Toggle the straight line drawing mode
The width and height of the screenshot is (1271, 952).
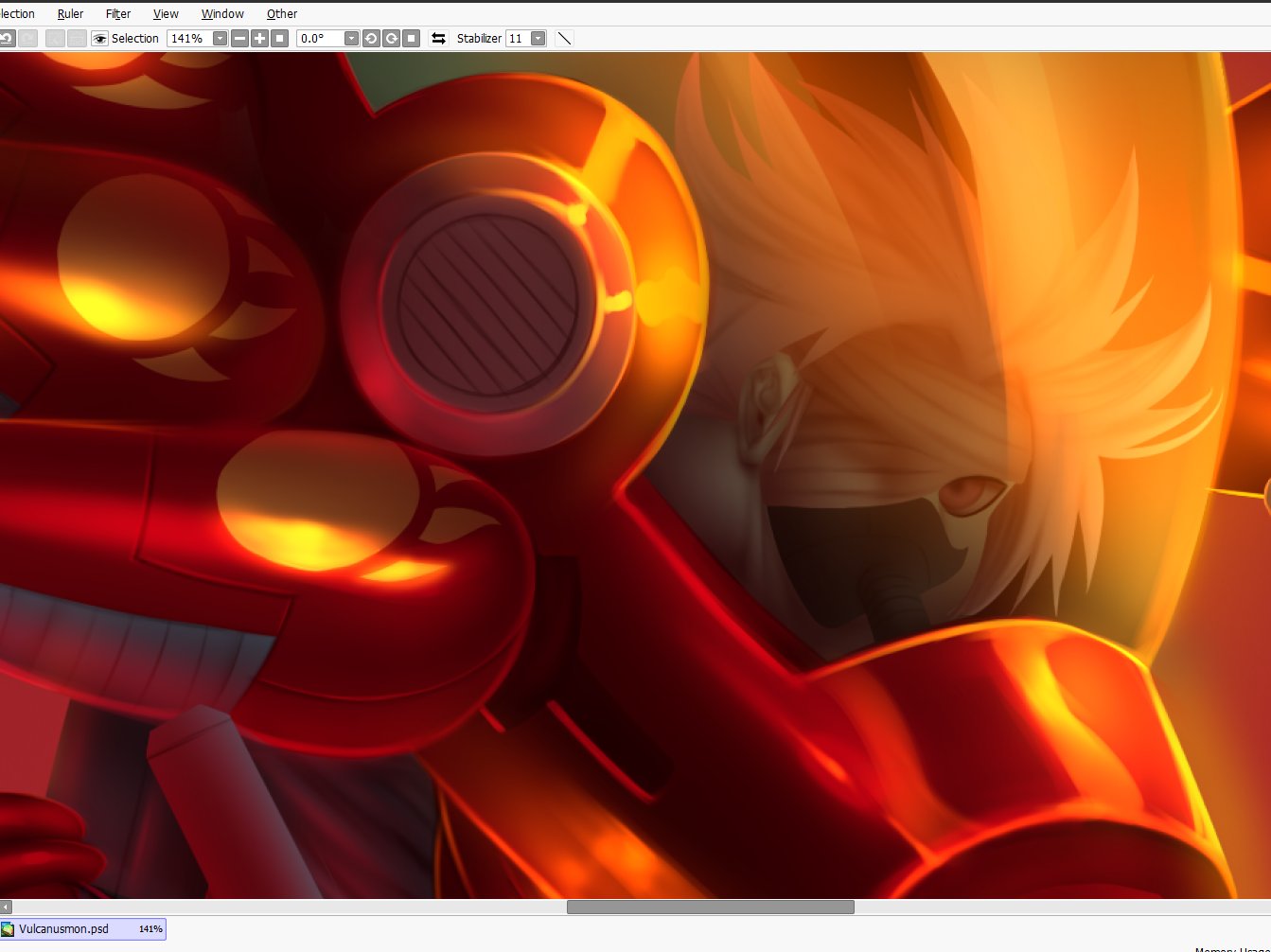[564, 39]
